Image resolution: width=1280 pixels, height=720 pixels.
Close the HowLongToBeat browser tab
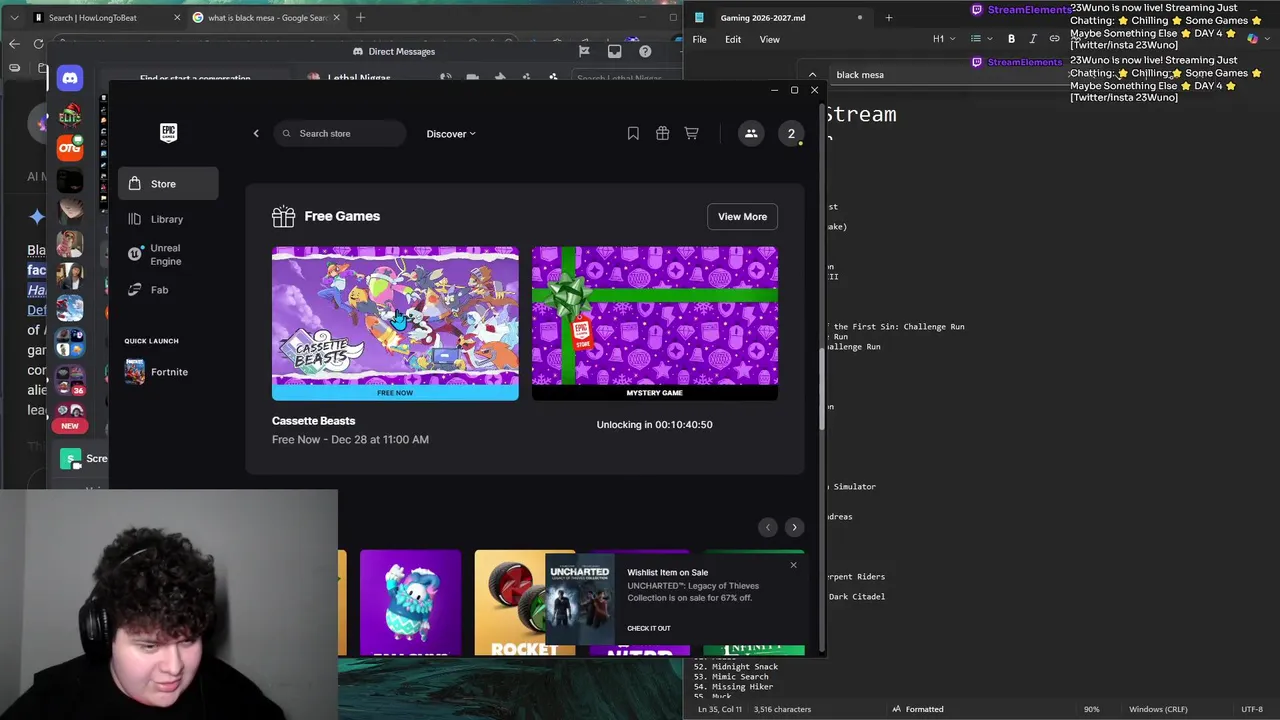click(178, 17)
